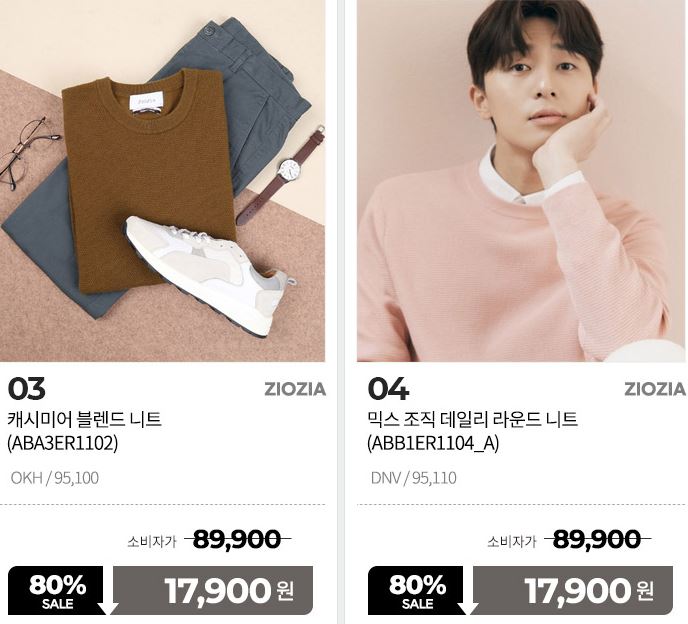Screen dimensions: 688x624
Task: Open the 믹스 조직 데일리 라운드 니트 title
Action: coord(473,419)
